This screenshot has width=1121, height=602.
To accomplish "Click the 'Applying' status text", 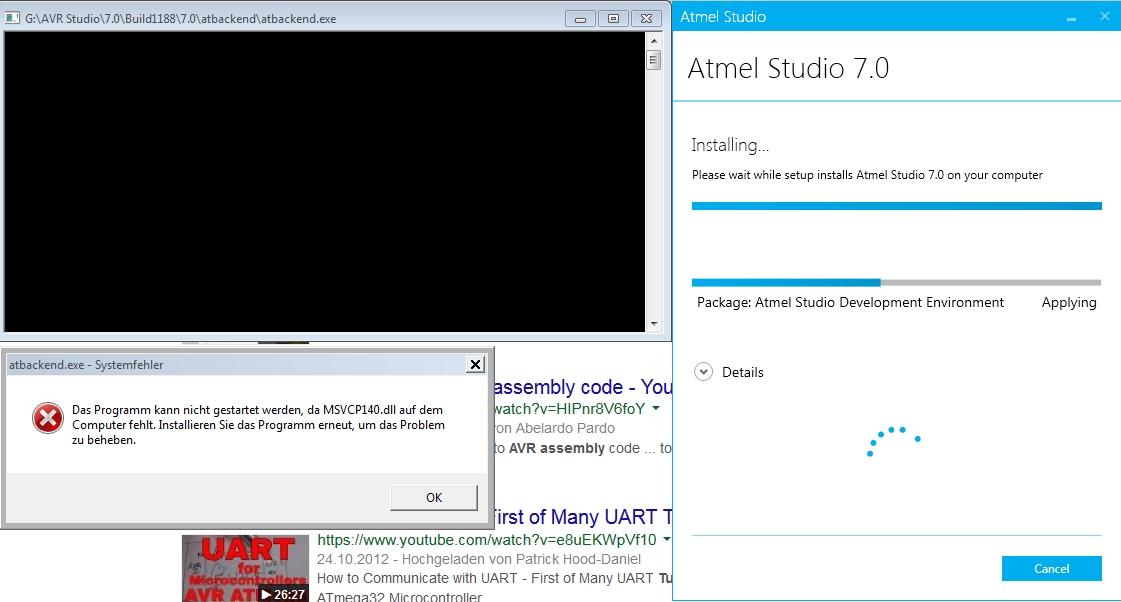I will 1069,302.
